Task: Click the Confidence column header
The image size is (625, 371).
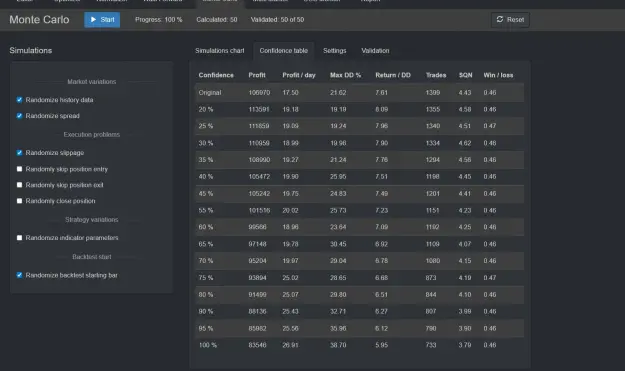Action: (216, 75)
